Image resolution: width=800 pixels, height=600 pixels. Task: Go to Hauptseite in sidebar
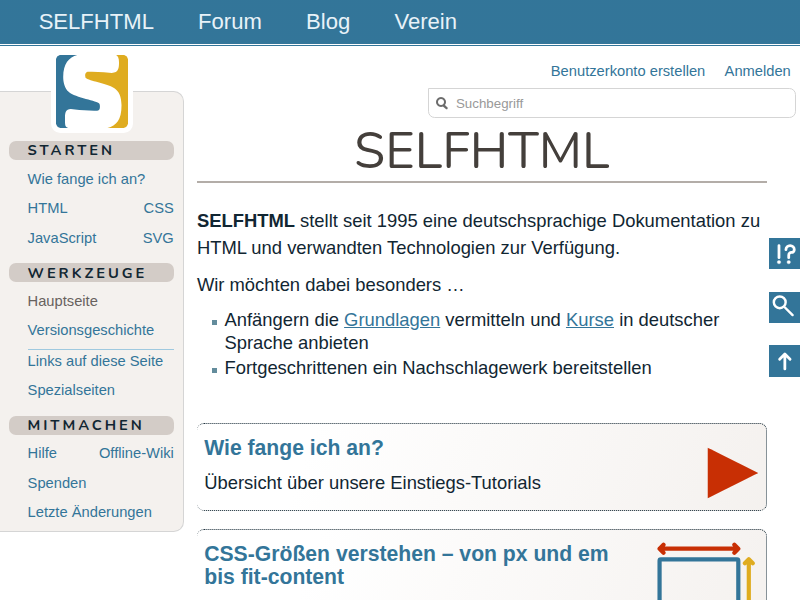62,301
